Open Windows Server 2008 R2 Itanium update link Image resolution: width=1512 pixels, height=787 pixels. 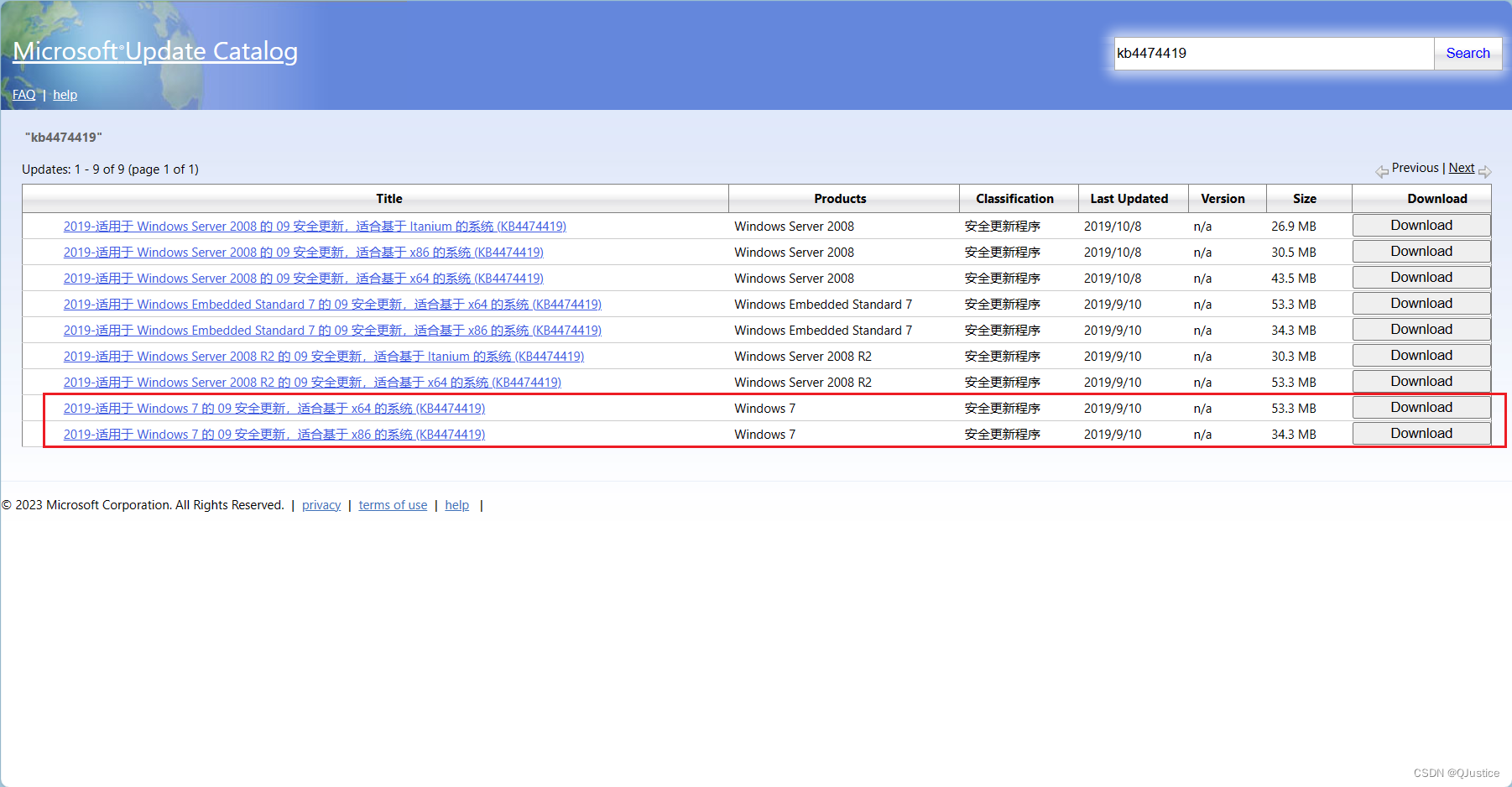pyautogui.click(x=324, y=357)
